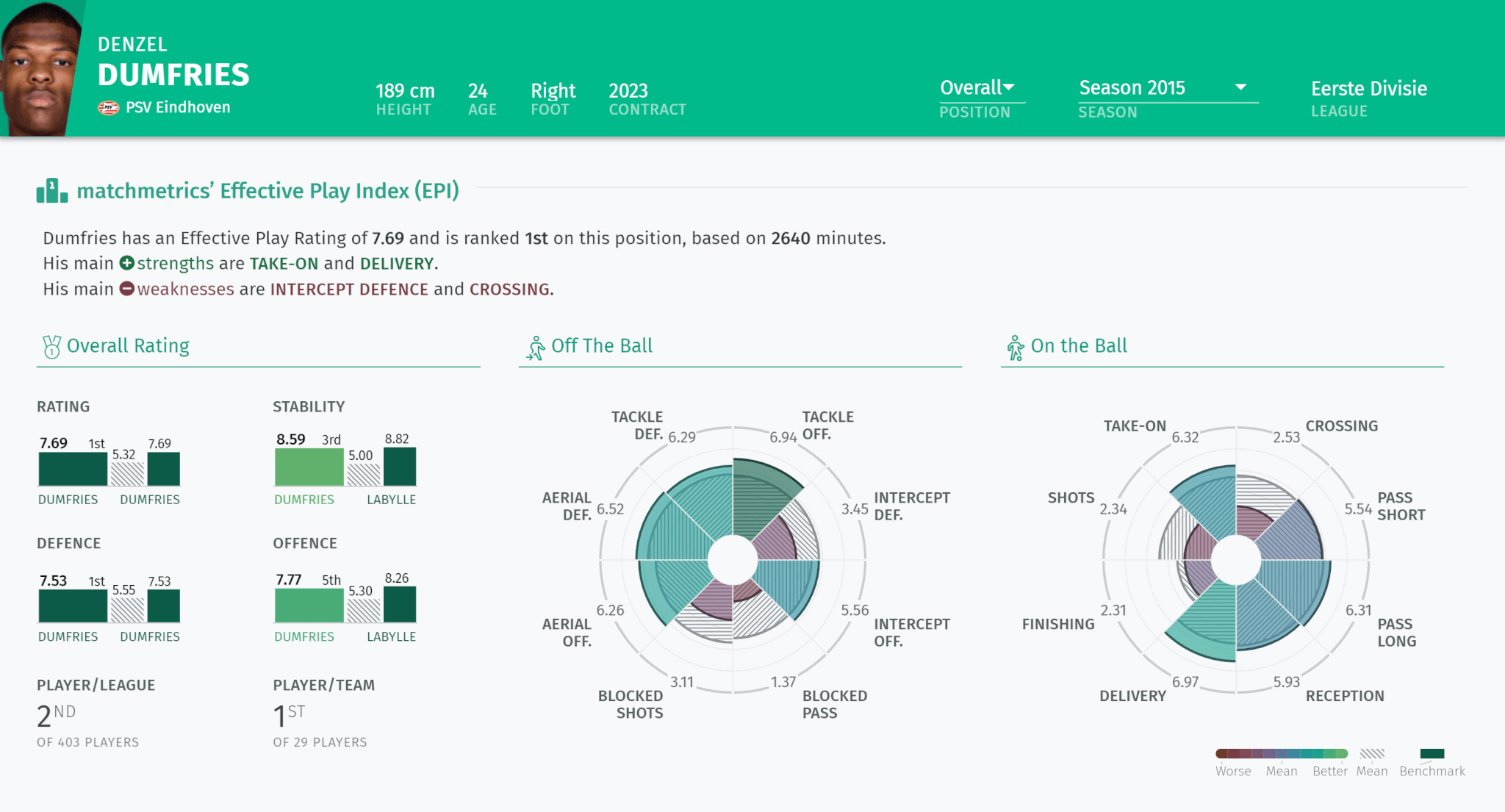This screenshot has width=1505, height=812.
Task: Click the PSV Eindhoven team name
Action: pyautogui.click(x=178, y=107)
